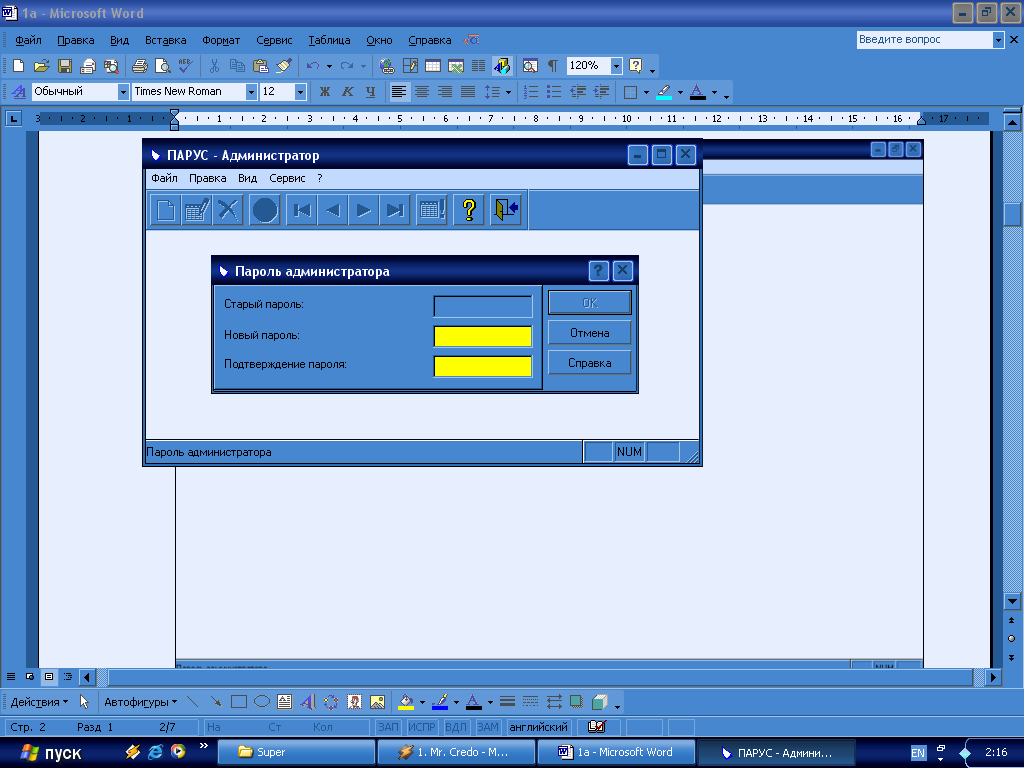Click the Format Painter brush icon
The image size is (1024, 768).
click(283, 66)
